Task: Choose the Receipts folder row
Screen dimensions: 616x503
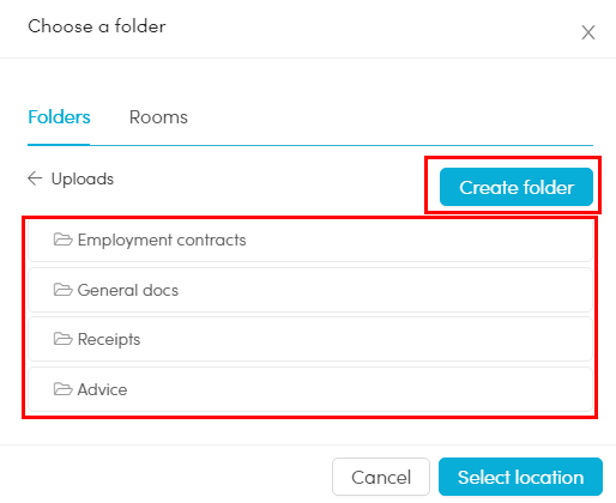Action: click(x=310, y=339)
